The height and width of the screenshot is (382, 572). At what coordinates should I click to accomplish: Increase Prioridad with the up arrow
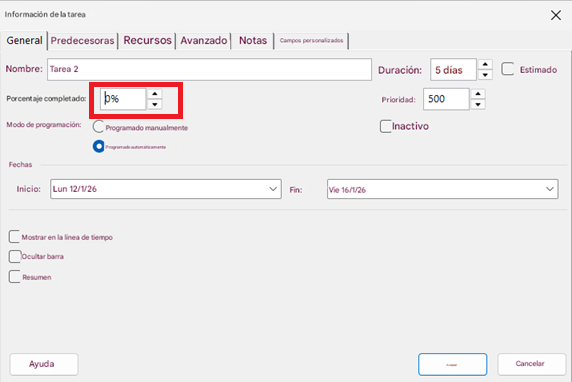478,94
